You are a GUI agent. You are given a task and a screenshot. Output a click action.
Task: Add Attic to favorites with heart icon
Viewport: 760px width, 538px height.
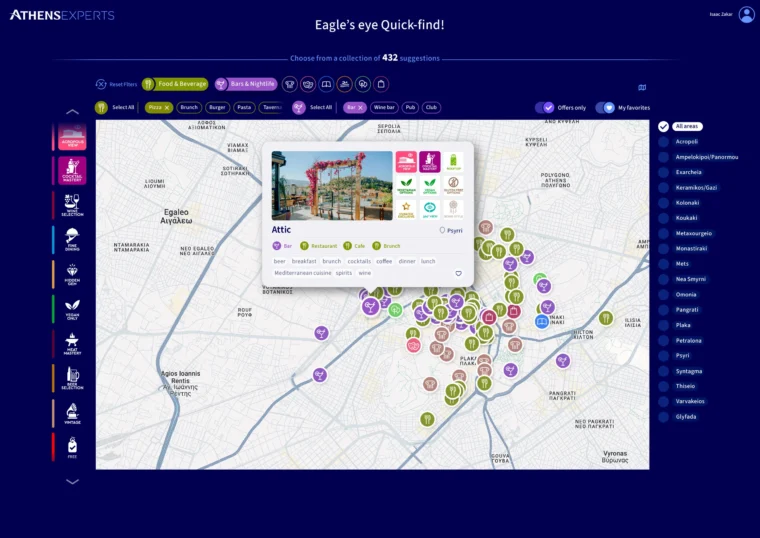pos(458,273)
